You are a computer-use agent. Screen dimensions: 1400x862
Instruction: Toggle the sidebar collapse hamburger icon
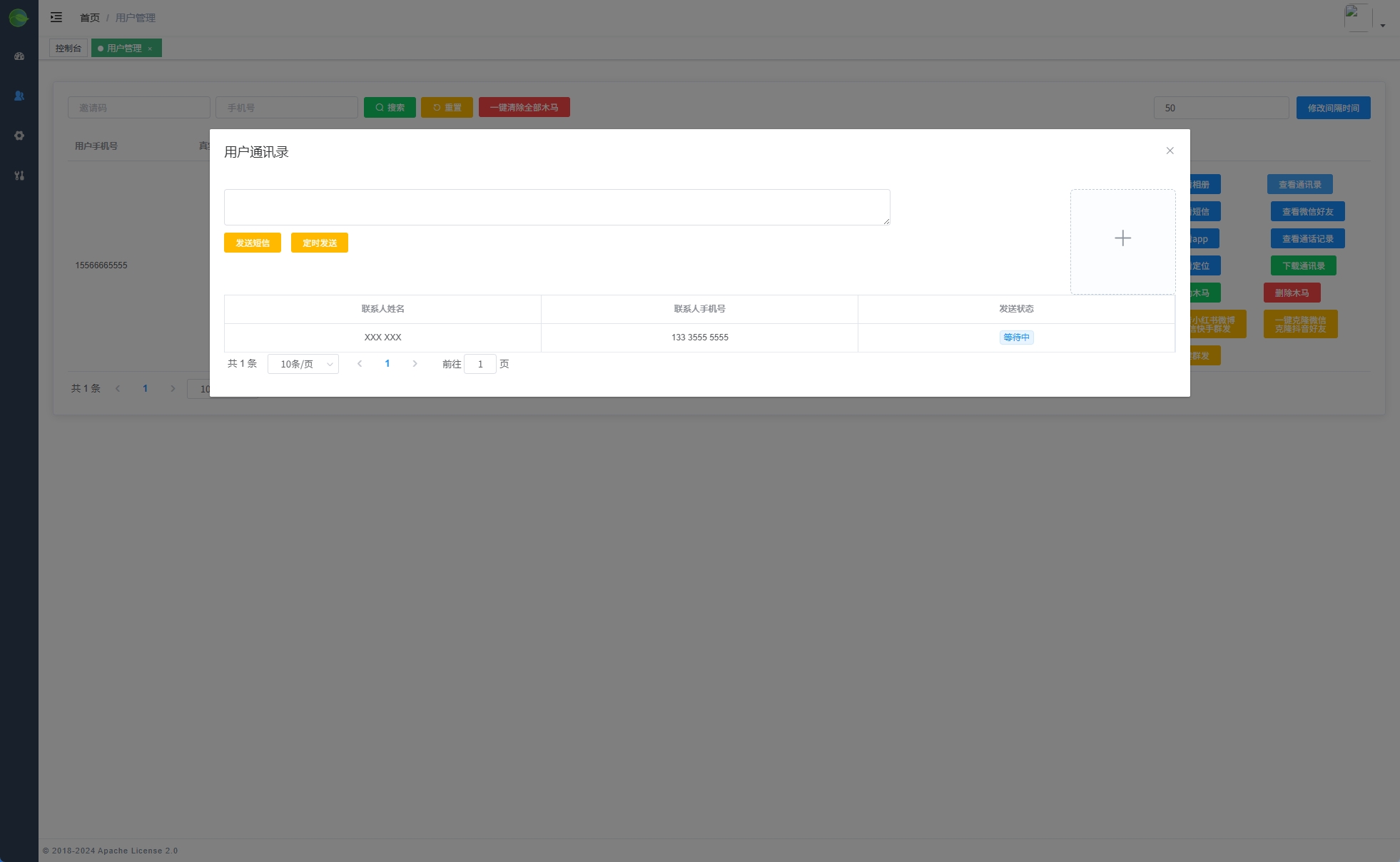[56, 17]
